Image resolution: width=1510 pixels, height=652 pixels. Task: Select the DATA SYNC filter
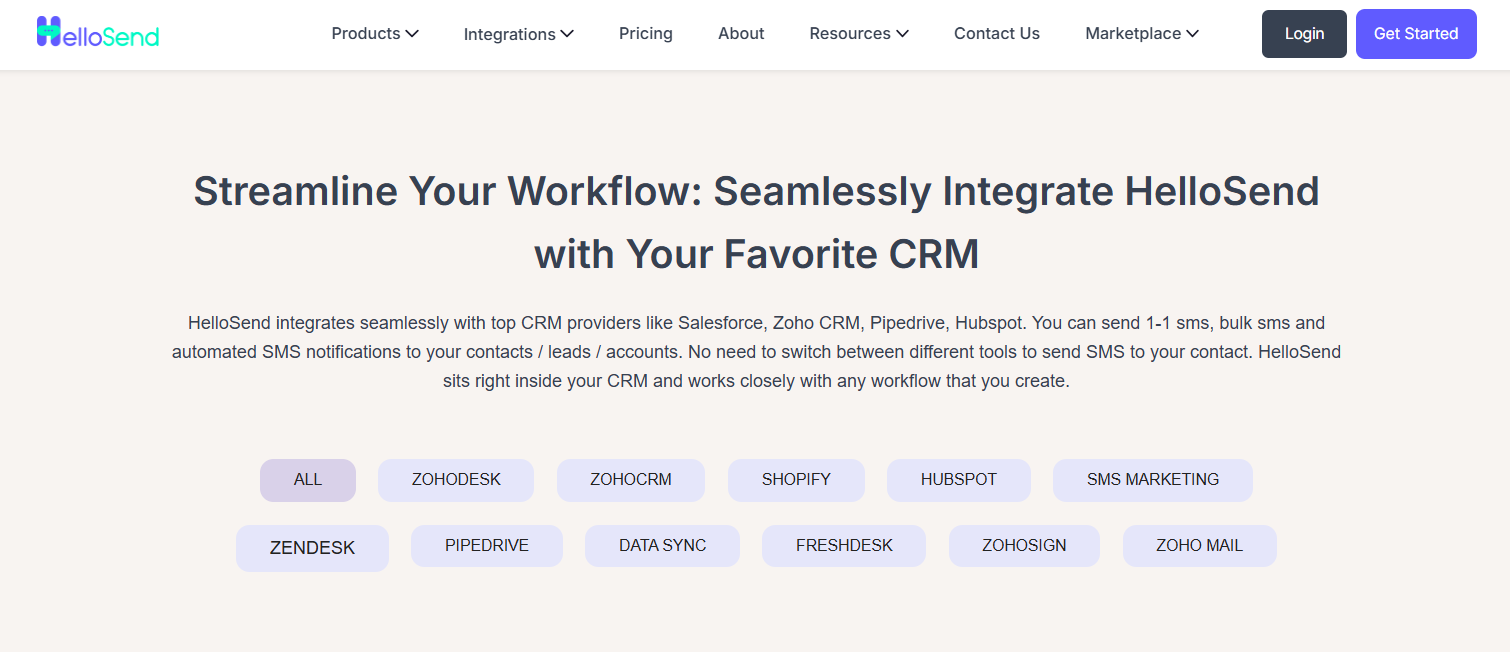click(x=662, y=546)
